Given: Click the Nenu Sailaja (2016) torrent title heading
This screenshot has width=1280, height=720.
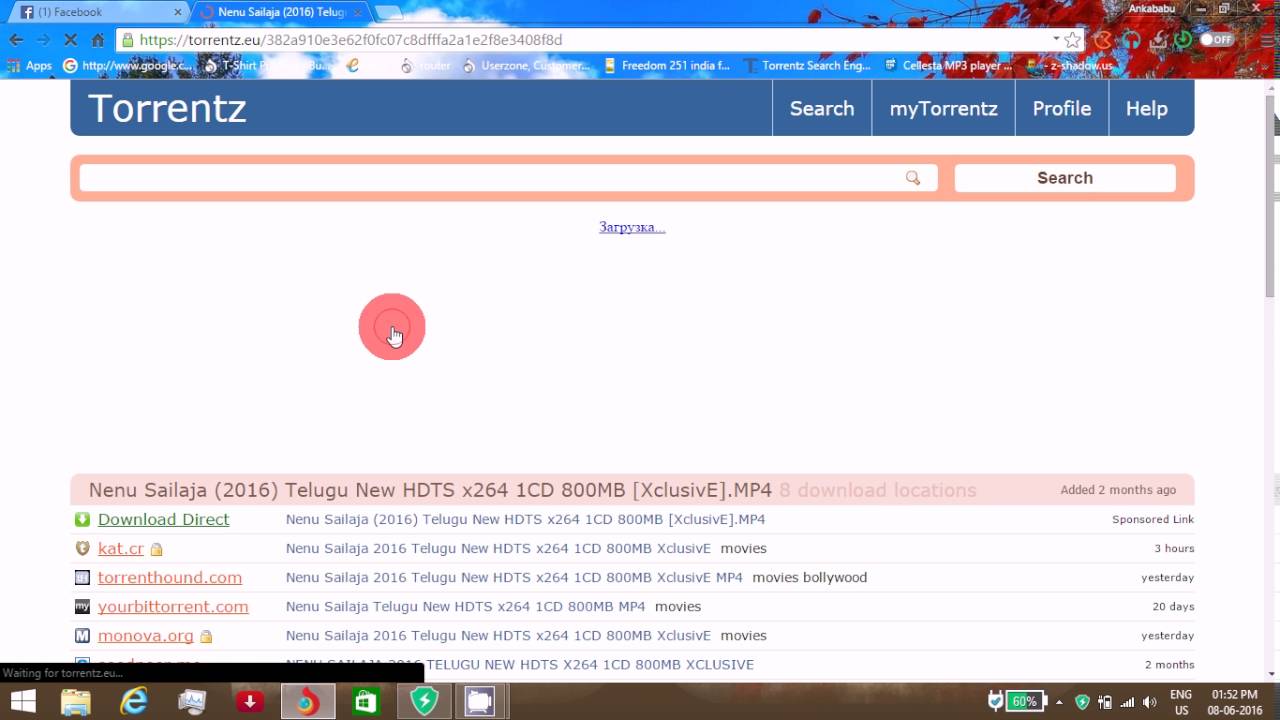Looking at the screenshot, I should coord(430,490).
